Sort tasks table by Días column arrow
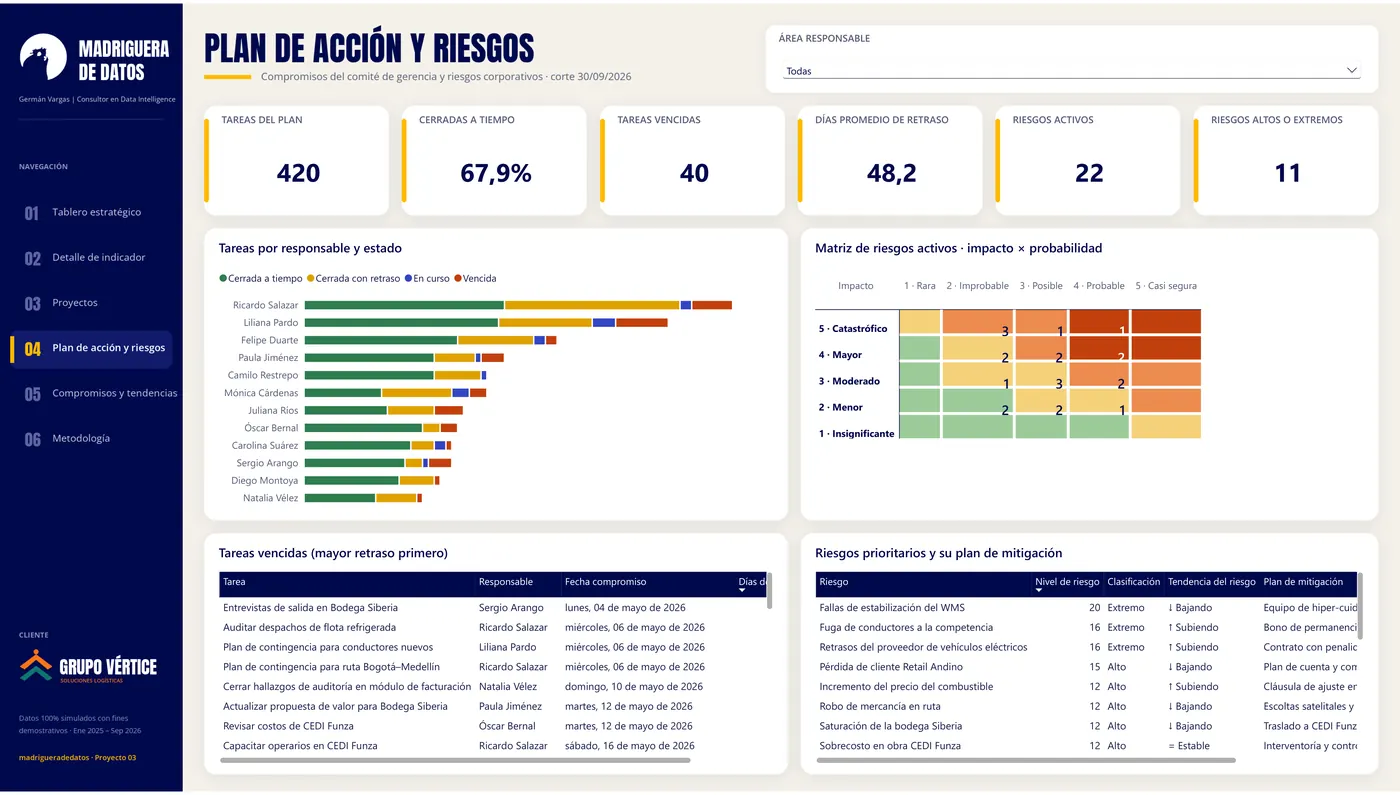 pos(742,590)
